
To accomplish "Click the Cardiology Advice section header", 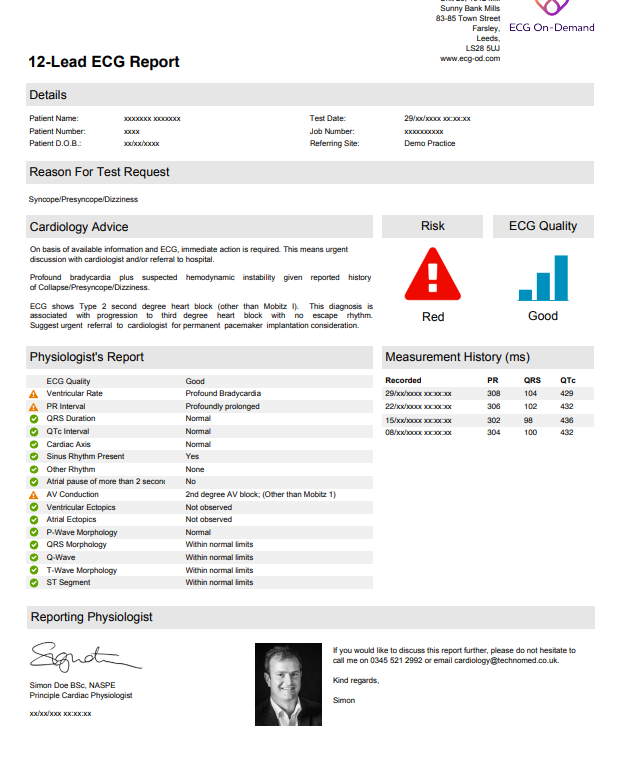I will (79, 227).
